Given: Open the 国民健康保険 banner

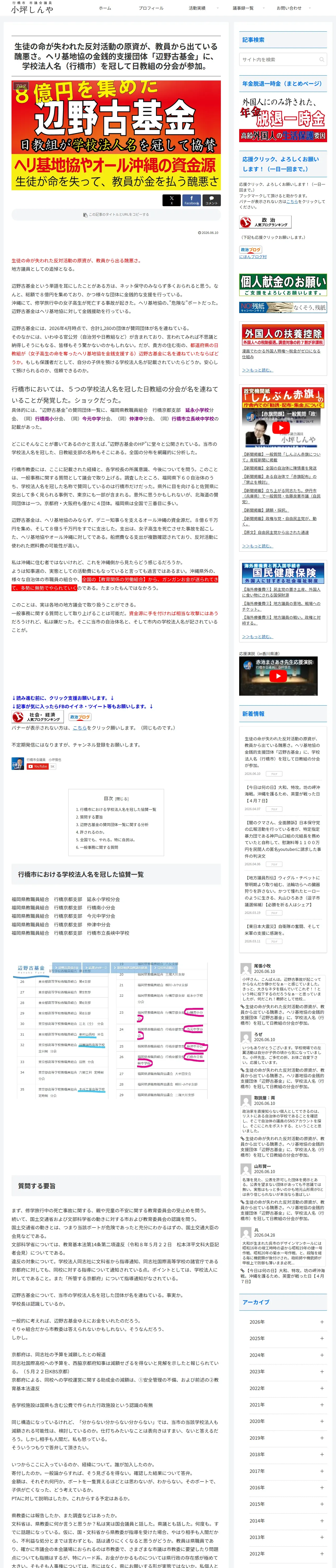Looking at the screenshot, I should coord(283,573).
